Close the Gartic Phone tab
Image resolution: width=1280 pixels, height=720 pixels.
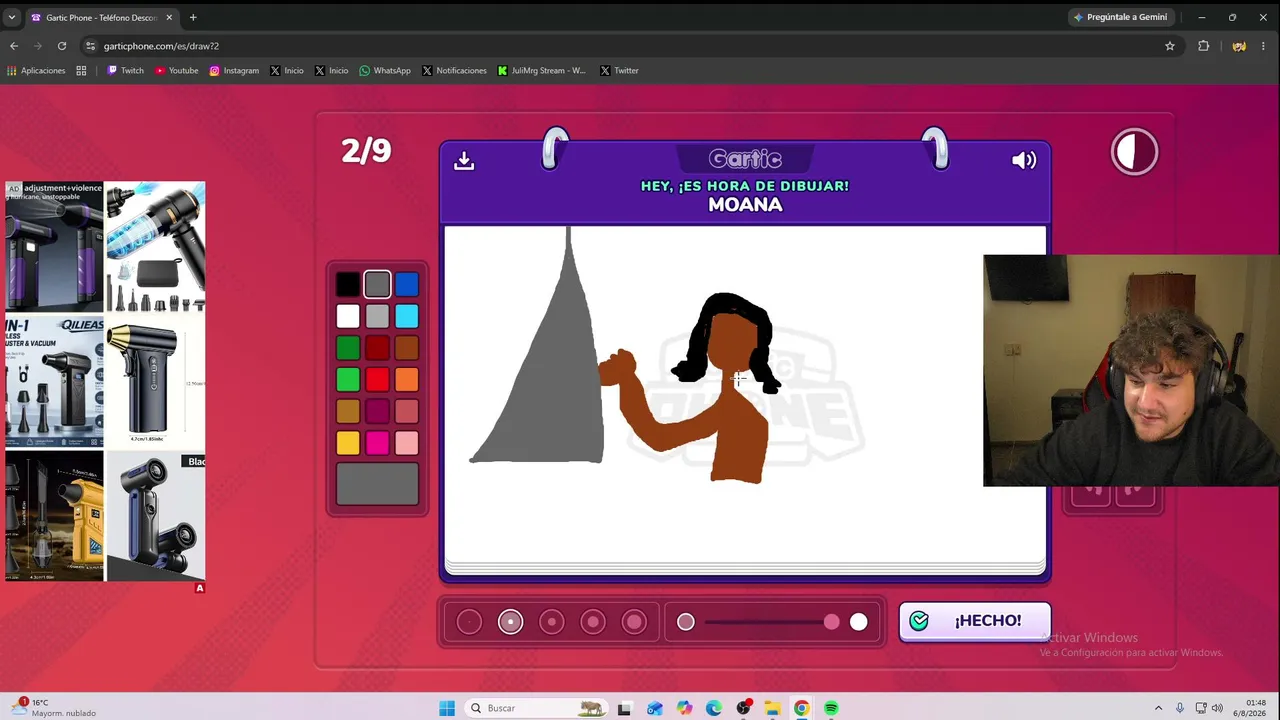[x=169, y=17]
